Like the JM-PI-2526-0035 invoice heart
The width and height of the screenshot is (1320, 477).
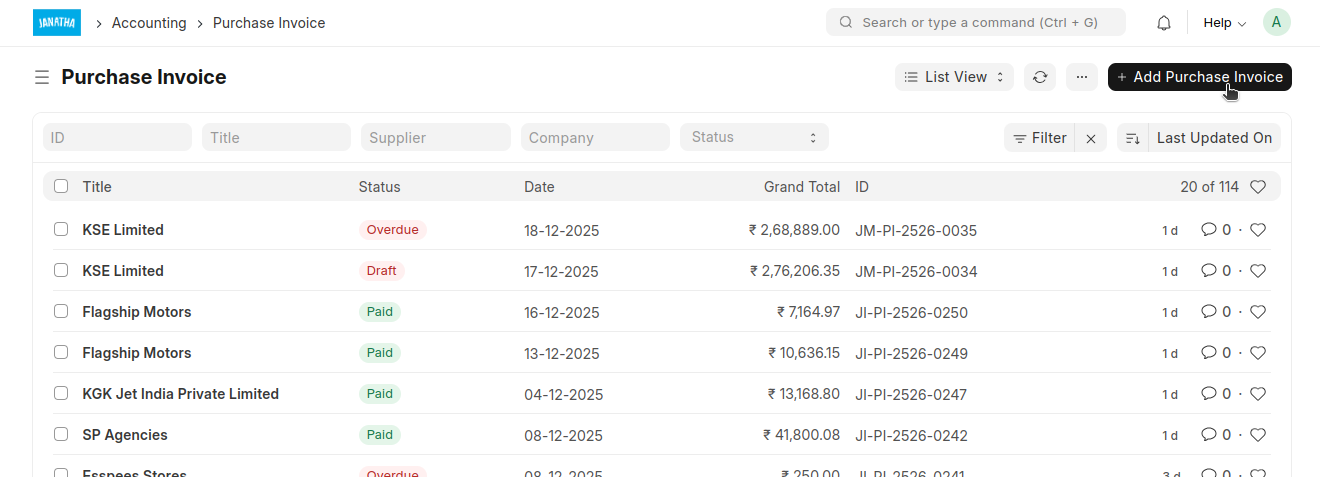click(1258, 230)
